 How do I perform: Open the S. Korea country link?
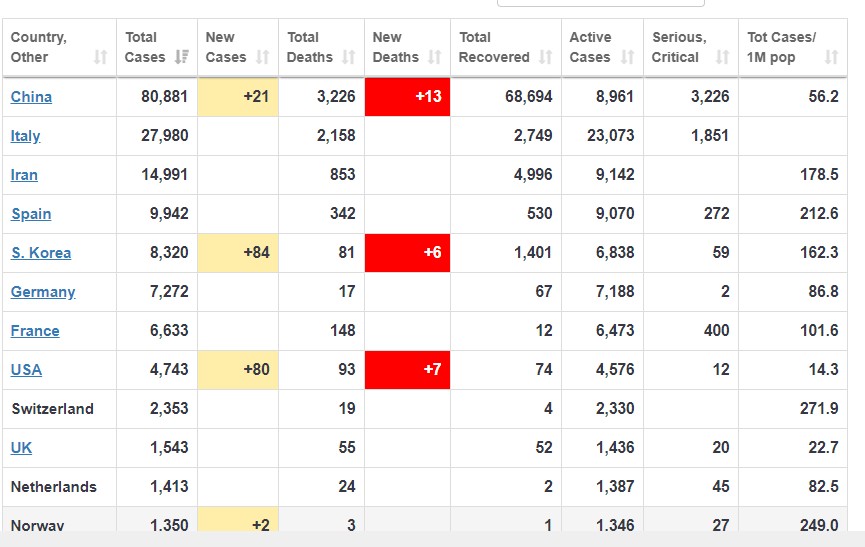pyautogui.click(x=41, y=253)
